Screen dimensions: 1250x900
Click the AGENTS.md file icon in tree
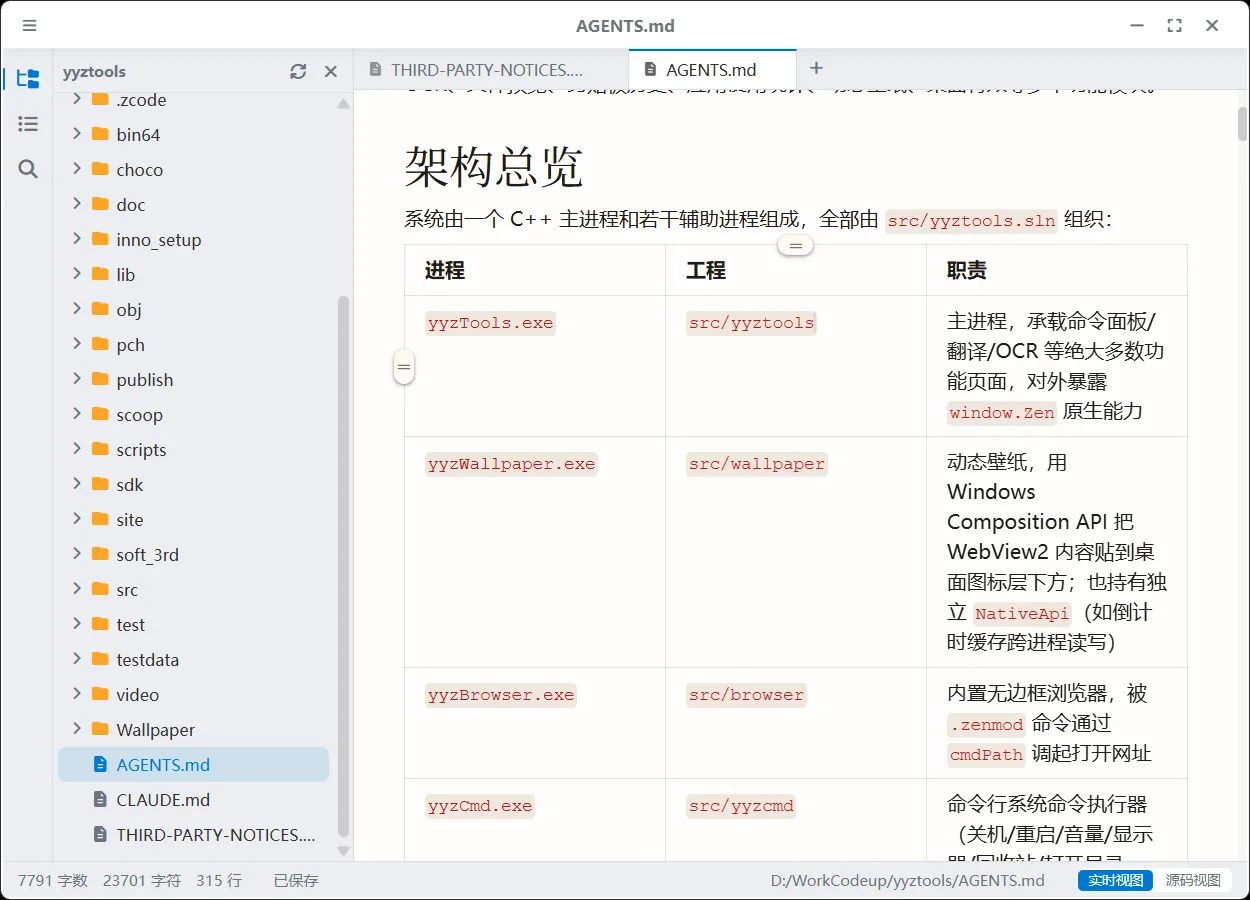(99, 764)
